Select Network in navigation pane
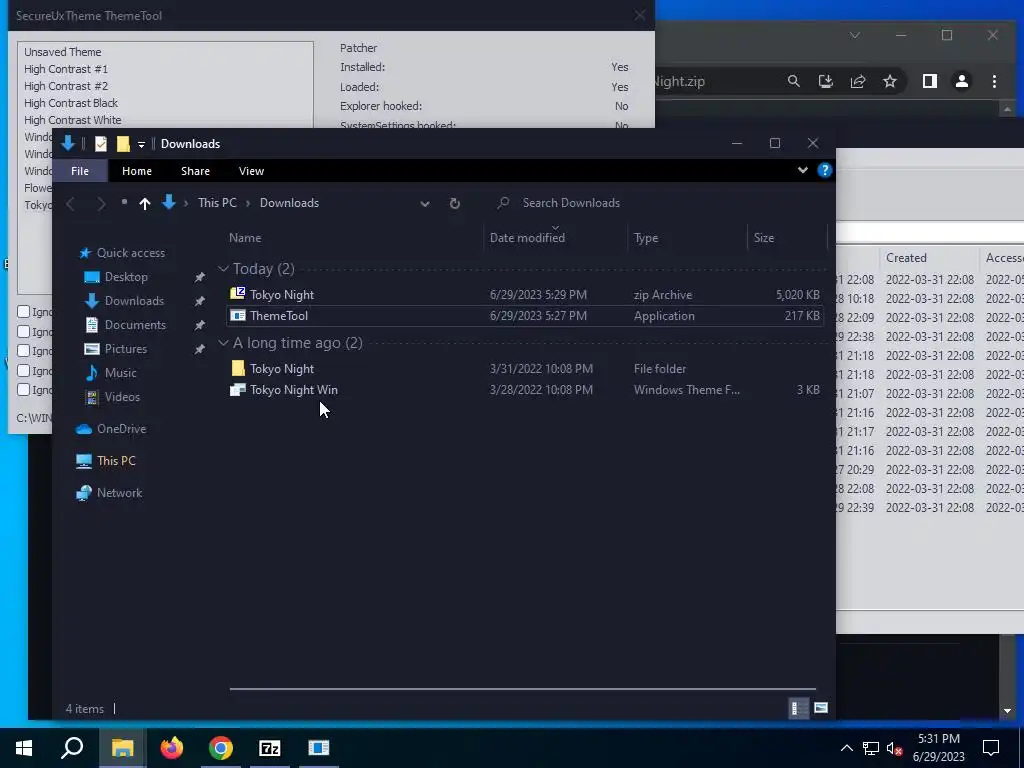The width and height of the screenshot is (1024, 768). [119, 493]
